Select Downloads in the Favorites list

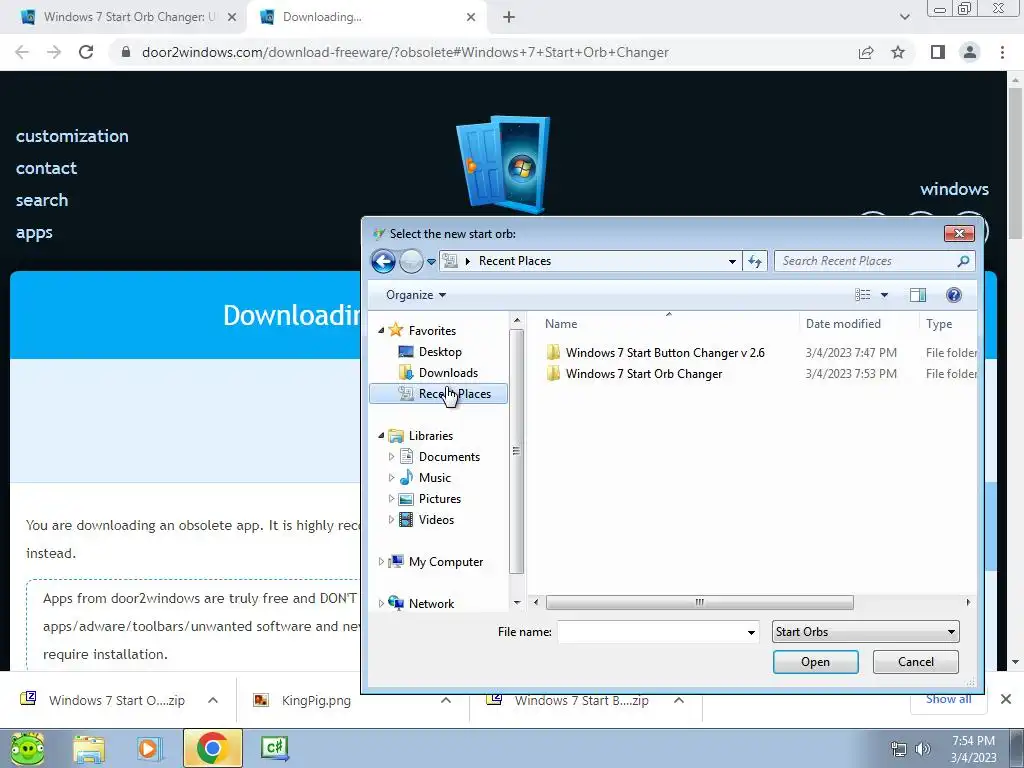pyautogui.click(x=448, y=373)
